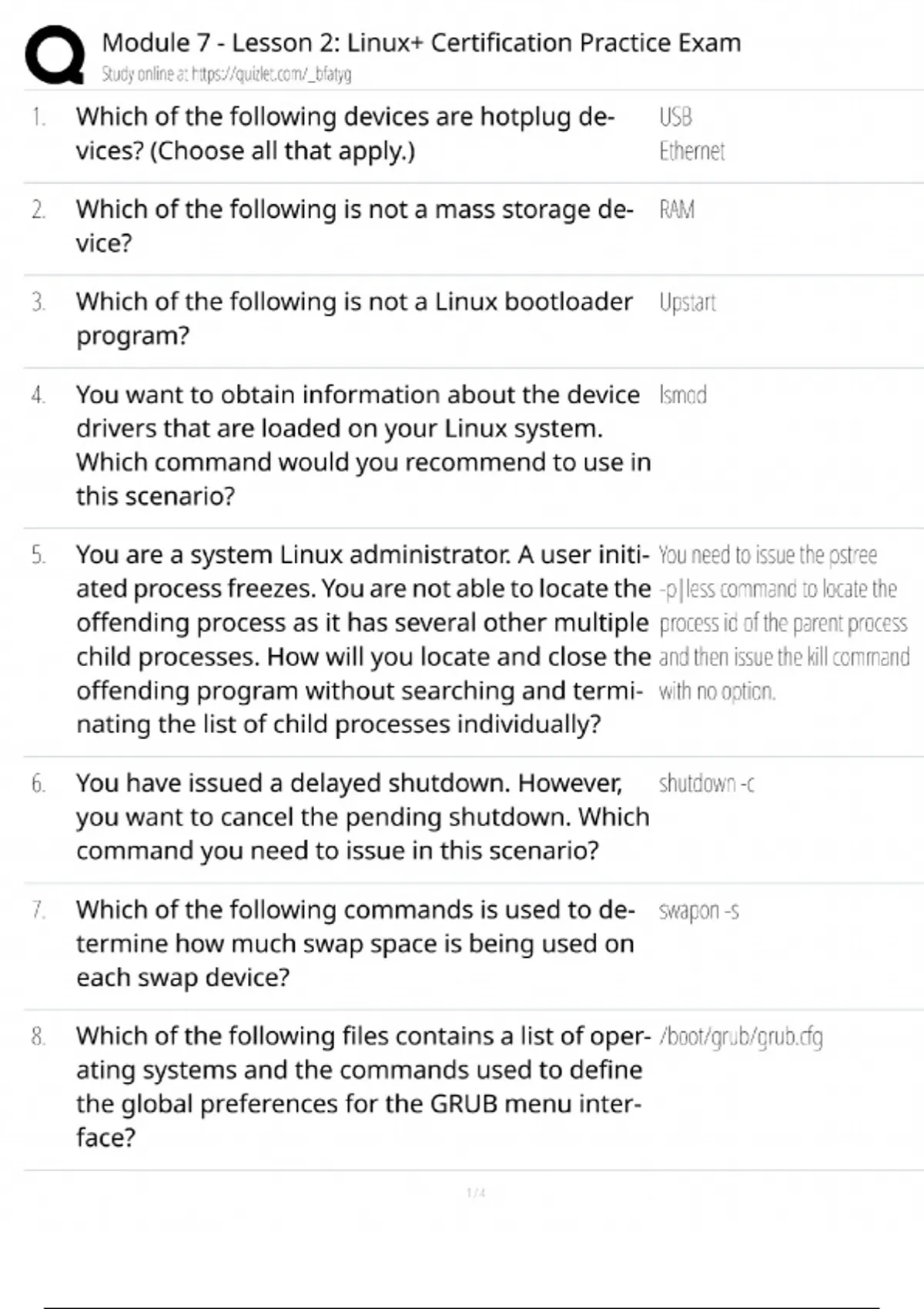Select the frozen process question text
Screen dimensions: 924x1309
coord(363,639)
